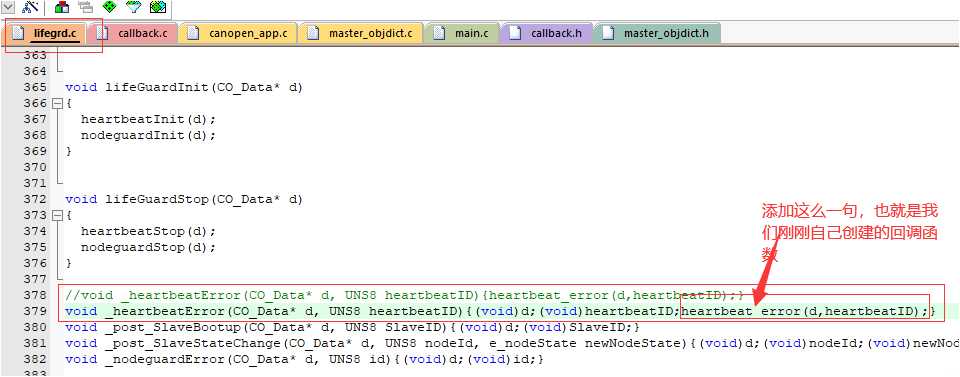The width and height of the screenshot is (960, 377).
Task: Click line number 372 in the margin
Action: pos(35,199)
